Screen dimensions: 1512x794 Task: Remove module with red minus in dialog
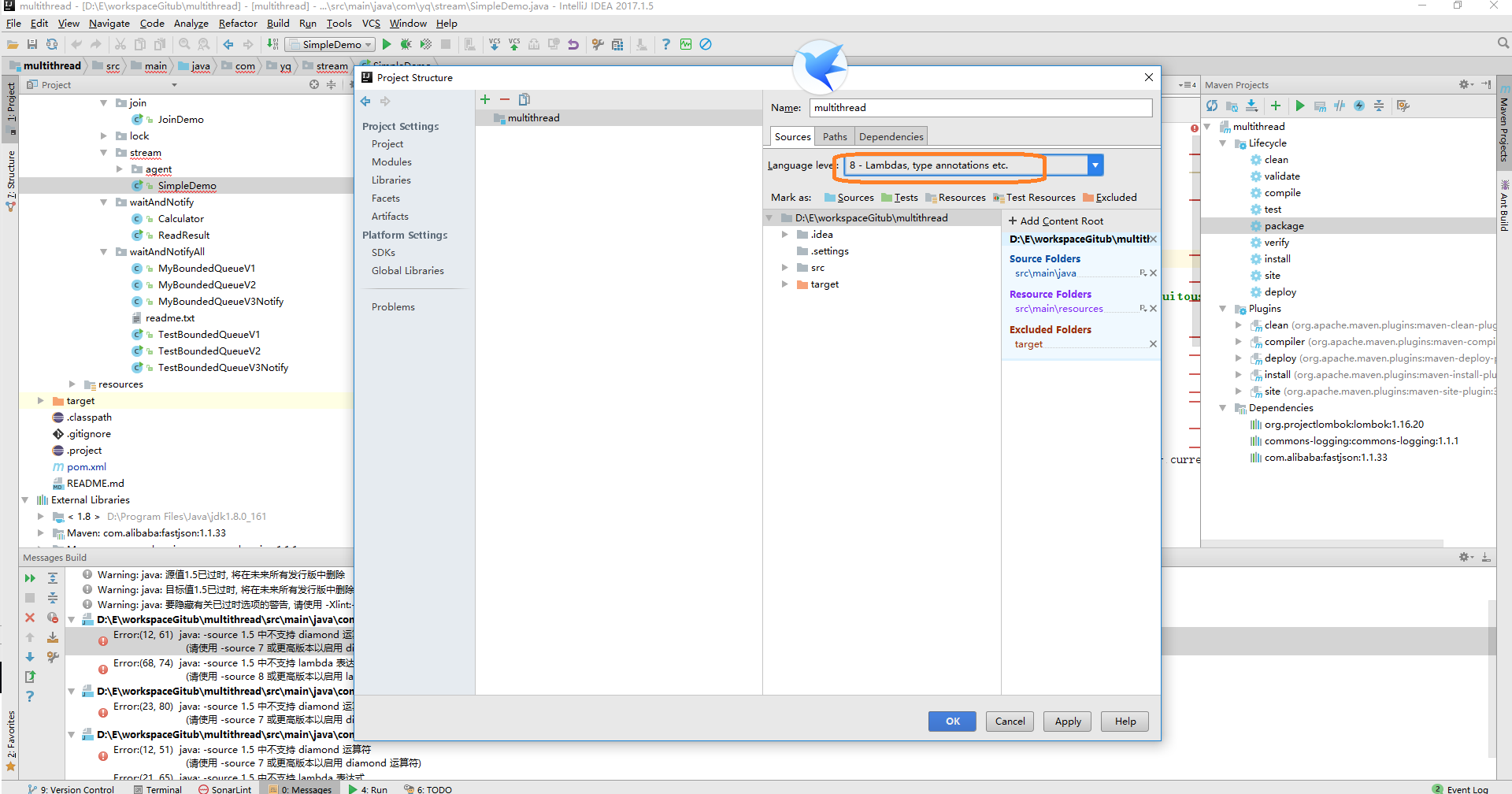505,99
